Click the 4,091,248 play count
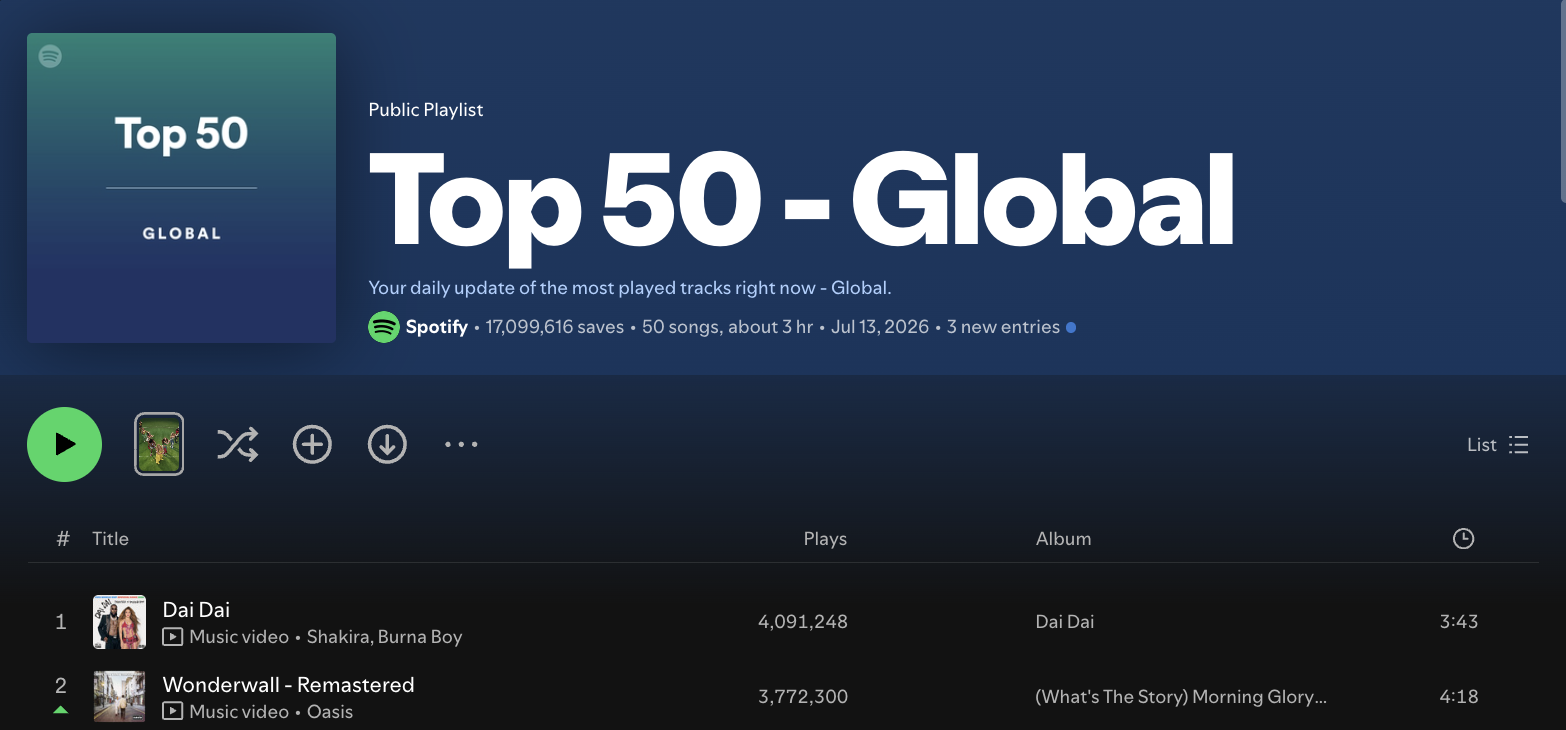1566x730 pixels. pyautogui.click(x=803, y=622)
